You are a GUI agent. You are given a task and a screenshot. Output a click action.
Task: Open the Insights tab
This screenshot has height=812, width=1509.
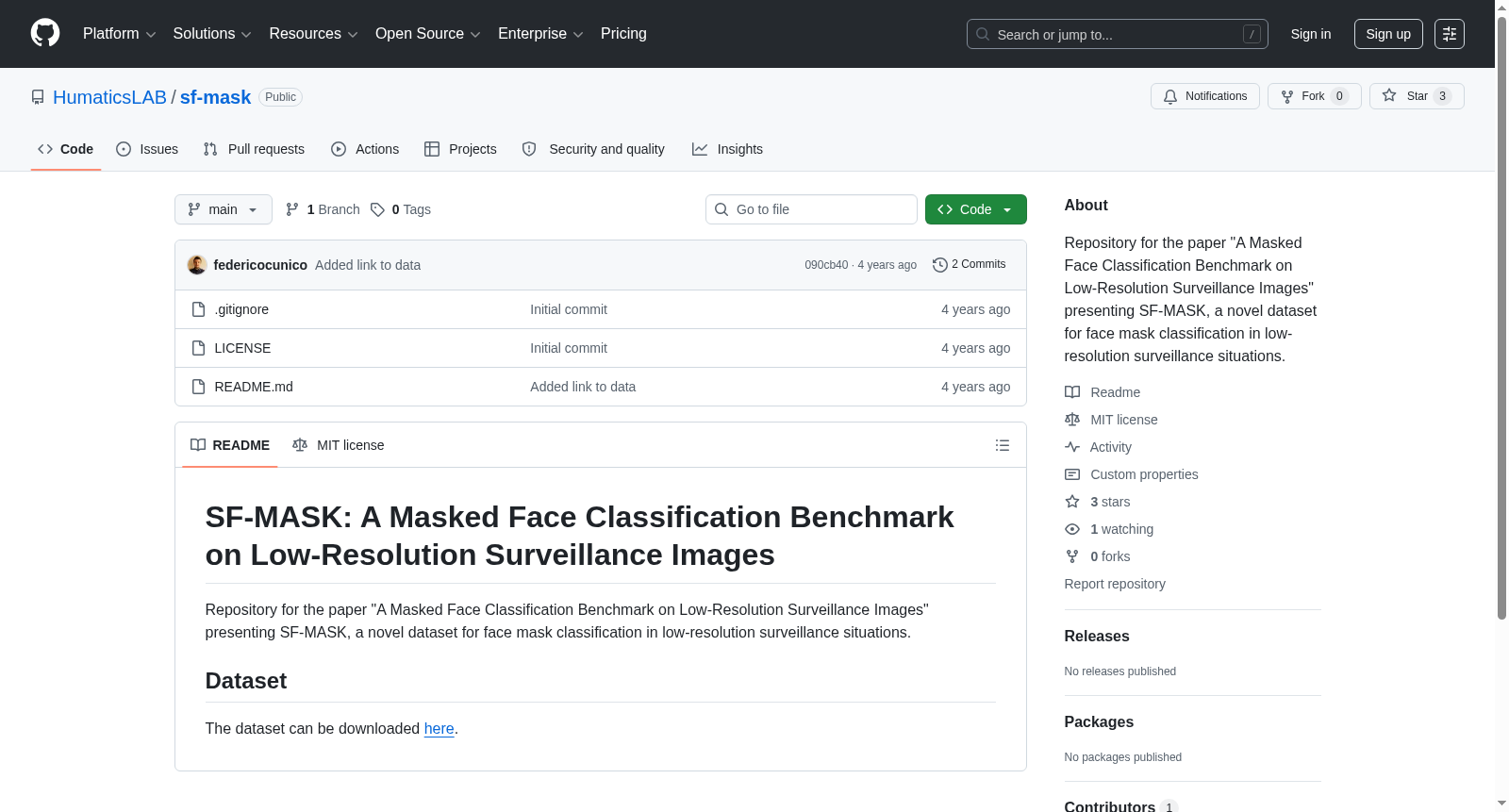tap(727, 149)
